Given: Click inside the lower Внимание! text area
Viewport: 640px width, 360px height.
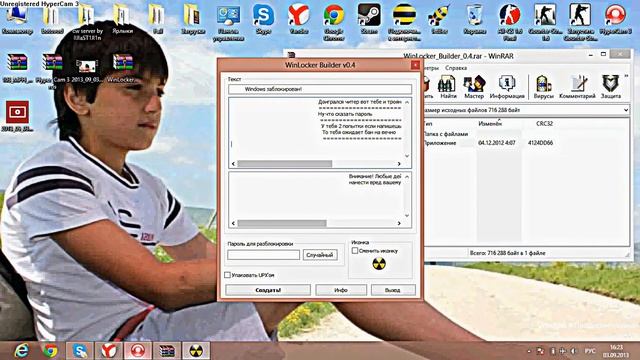Looking at the screenshot, I should (316, 196).
